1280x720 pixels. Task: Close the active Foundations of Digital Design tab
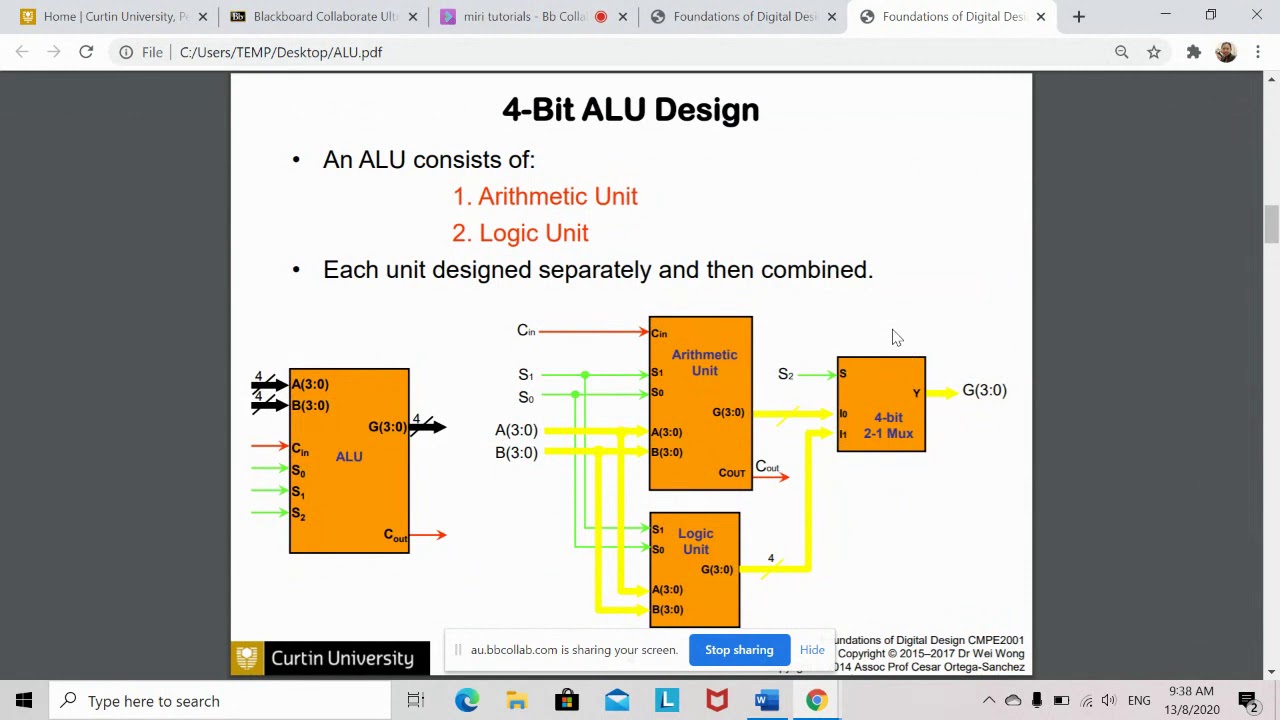[x=1041, y=17]
